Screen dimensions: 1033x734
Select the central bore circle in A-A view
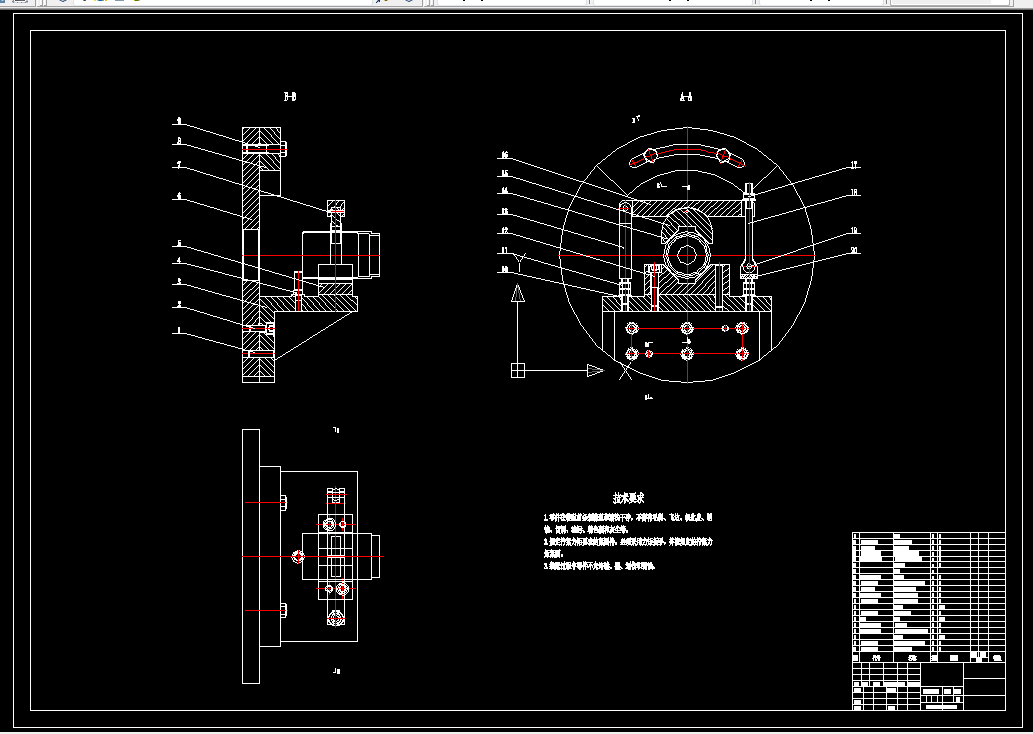pos(687,256)
